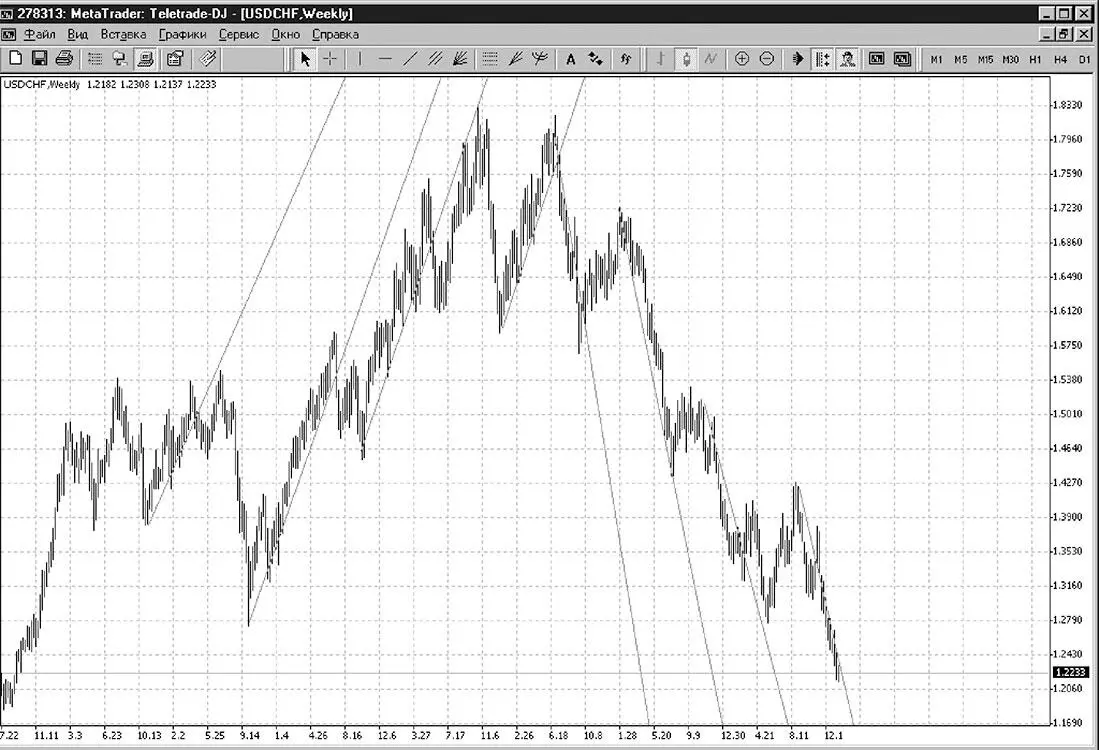1099x750 pixels.
Task: Zoom in with the plus magnifier
Action: 742,60
